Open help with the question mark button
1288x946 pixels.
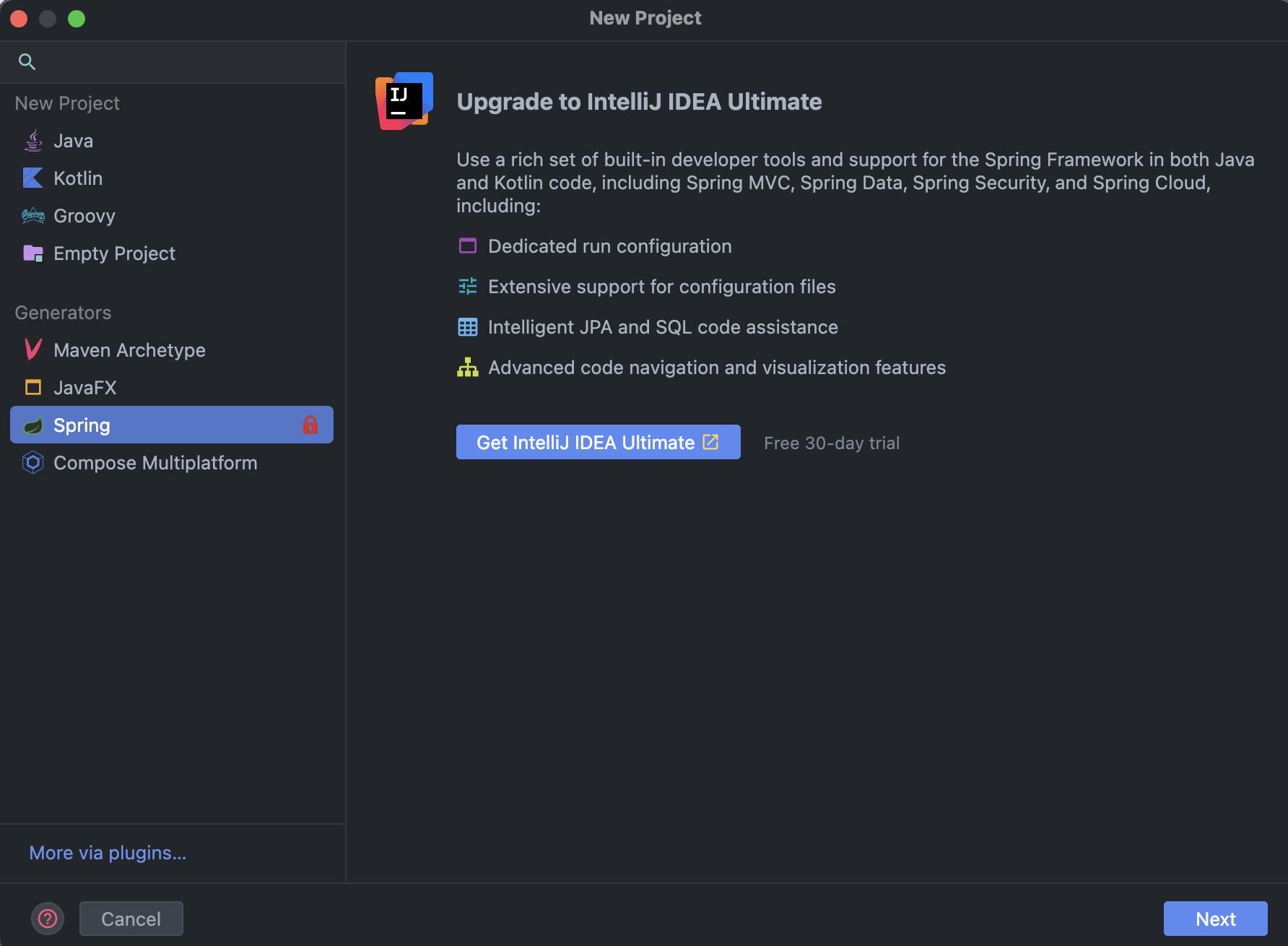tap(48, 919)
